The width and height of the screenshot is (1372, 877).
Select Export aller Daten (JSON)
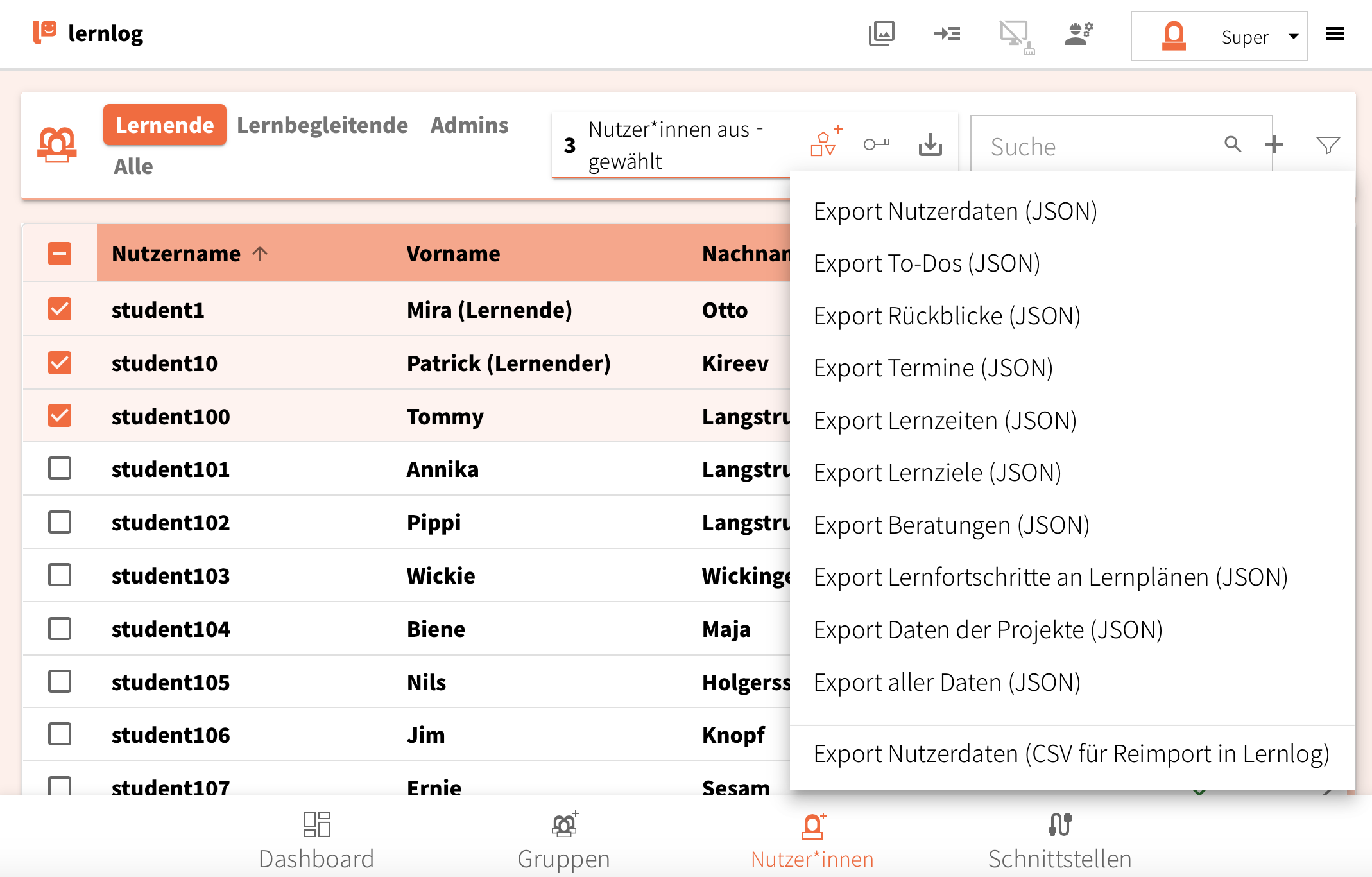coord(1072,682)
